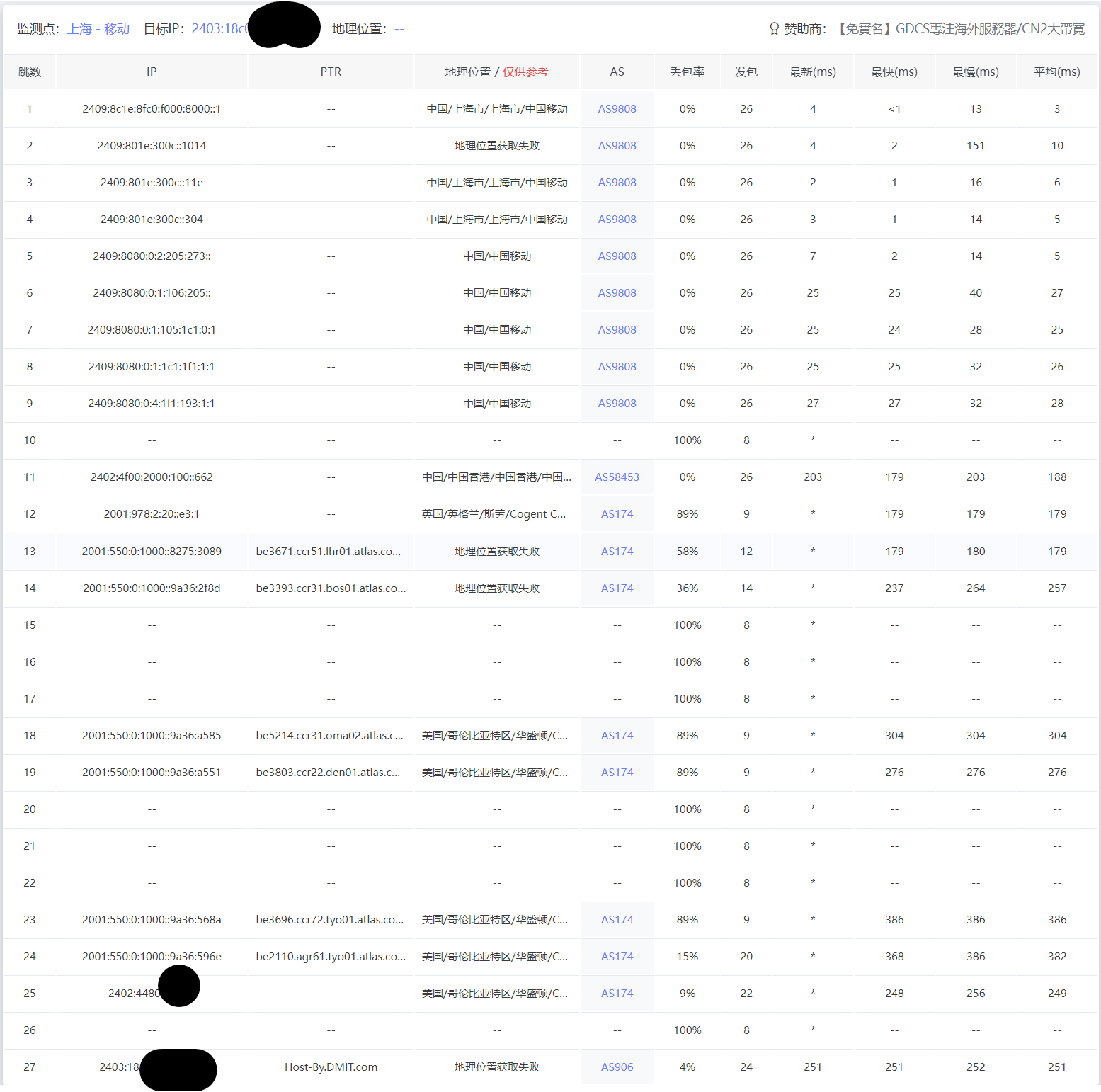Click the 最慢(ms) column header

976,72
